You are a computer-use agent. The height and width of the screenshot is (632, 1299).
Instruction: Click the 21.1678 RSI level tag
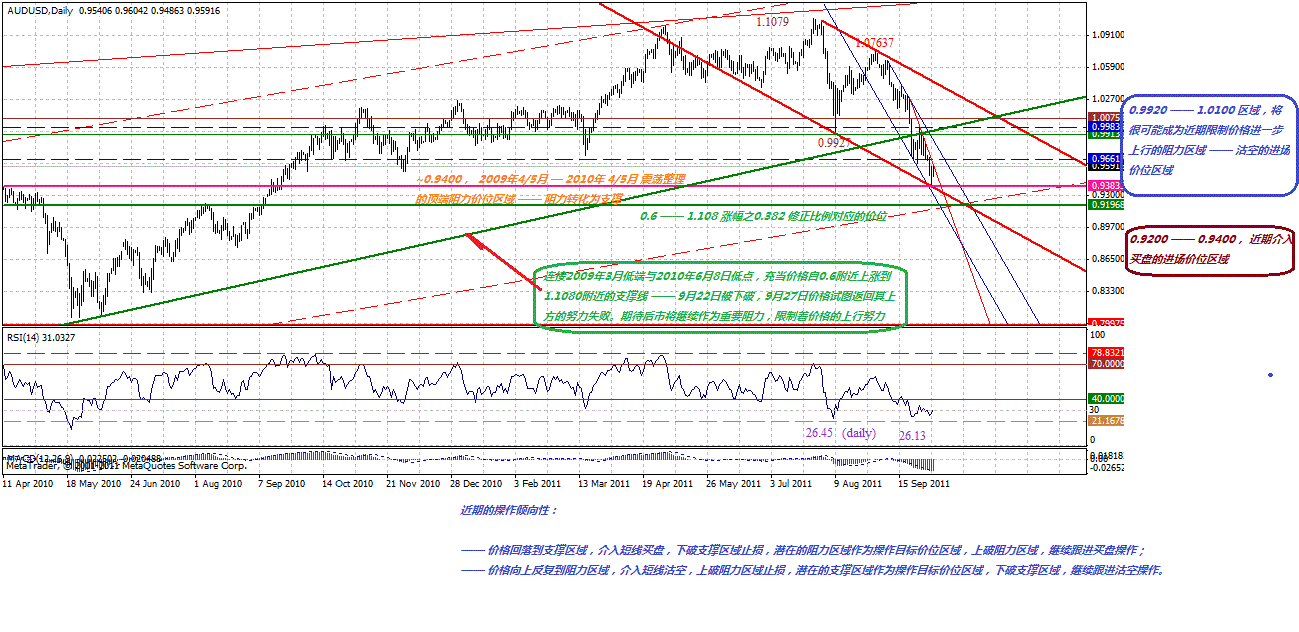point(1105,421)
